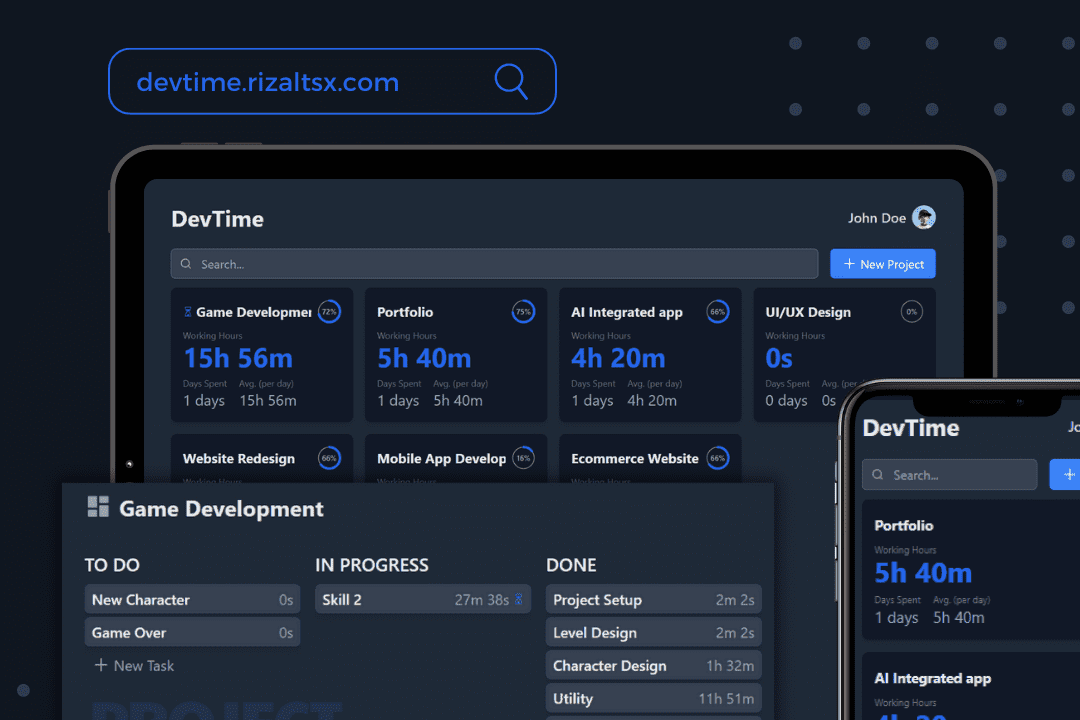Click the 1h 32m duration on Character Design
Image resolution: width=1080 pixels, height=720 pixels.
click(x=730, y=666)
